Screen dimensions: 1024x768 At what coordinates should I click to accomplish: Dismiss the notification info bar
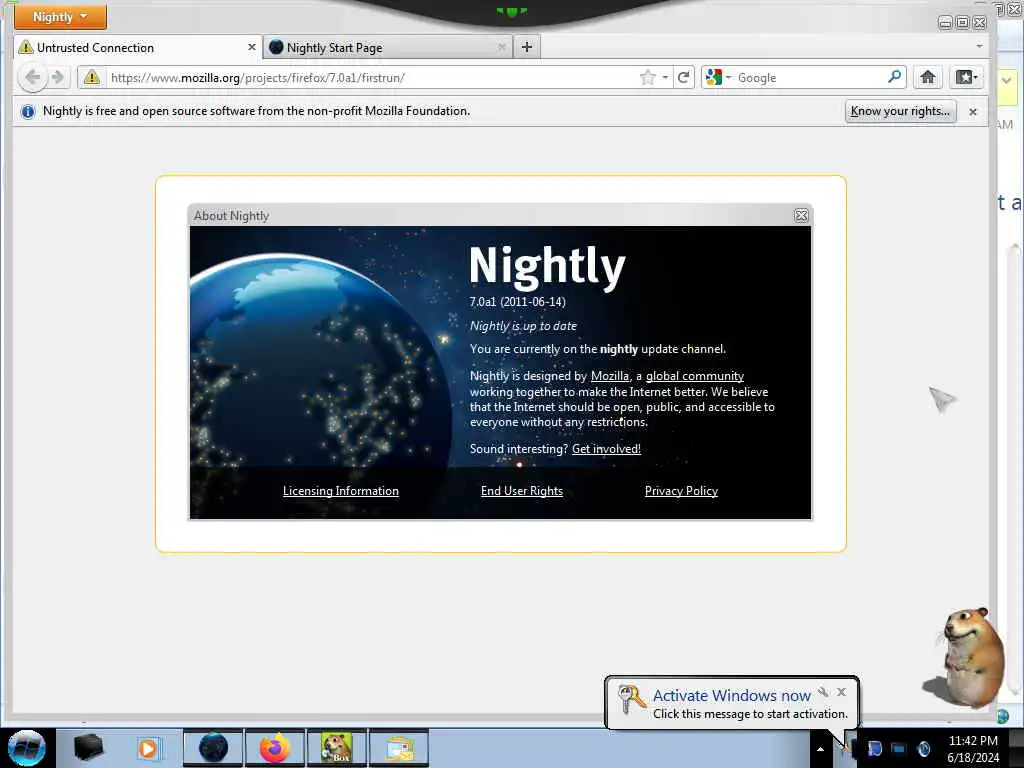972,112
